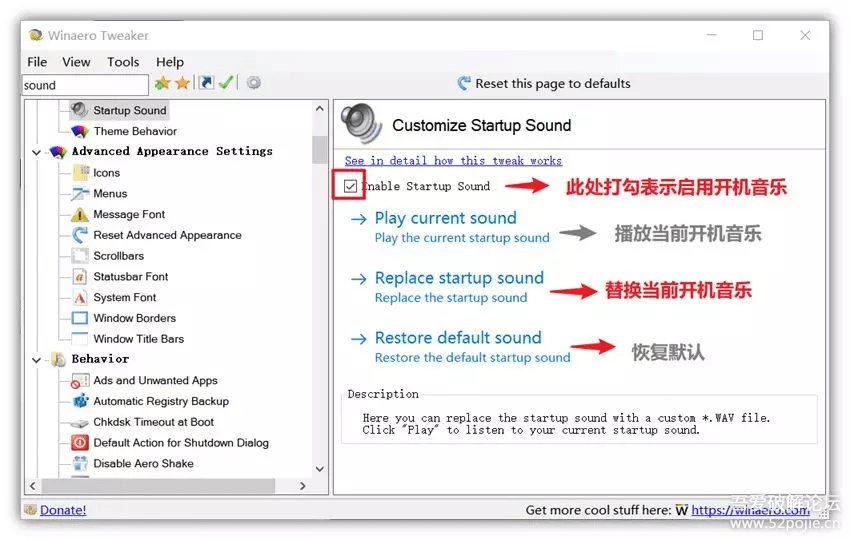This screenshot has width=850, height=540.
Task: Open settings via the gear icon
Action: (254, 84)
